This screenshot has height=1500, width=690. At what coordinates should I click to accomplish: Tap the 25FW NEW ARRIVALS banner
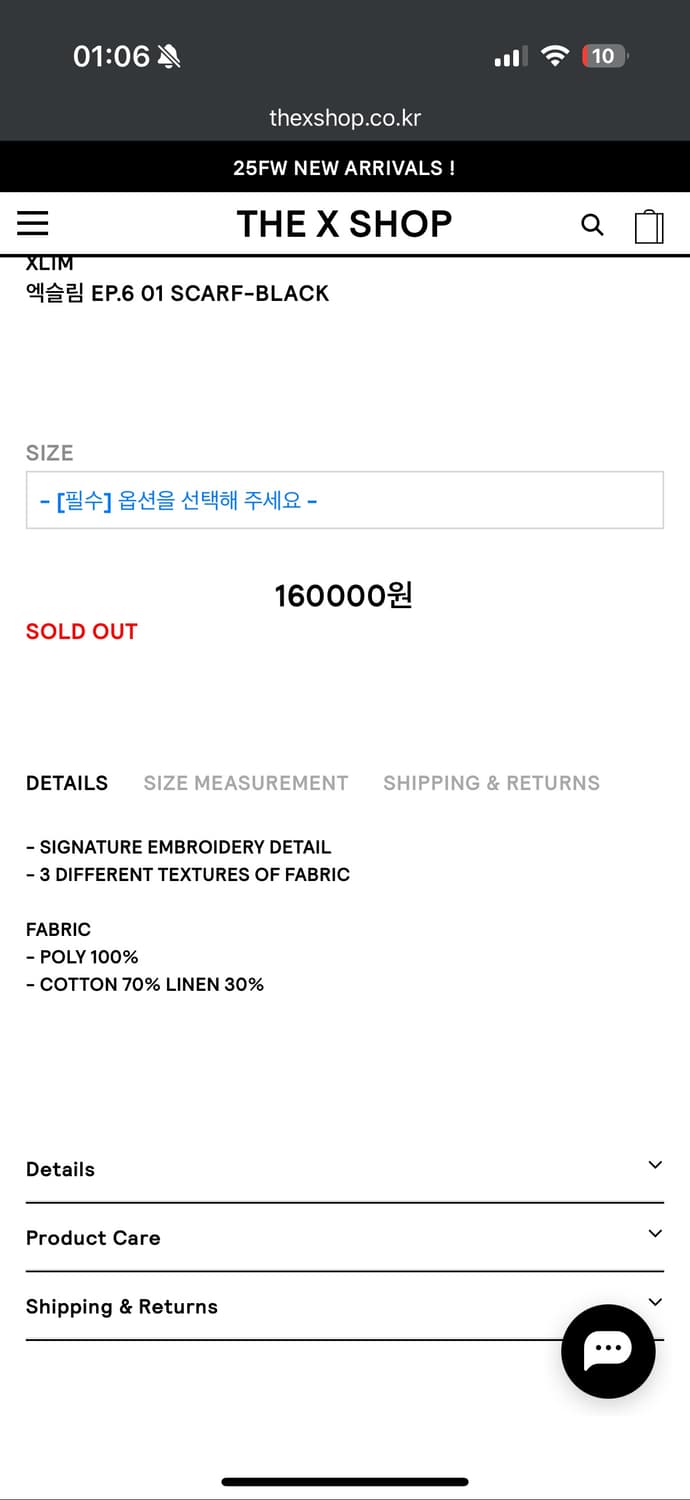[344, 168]
